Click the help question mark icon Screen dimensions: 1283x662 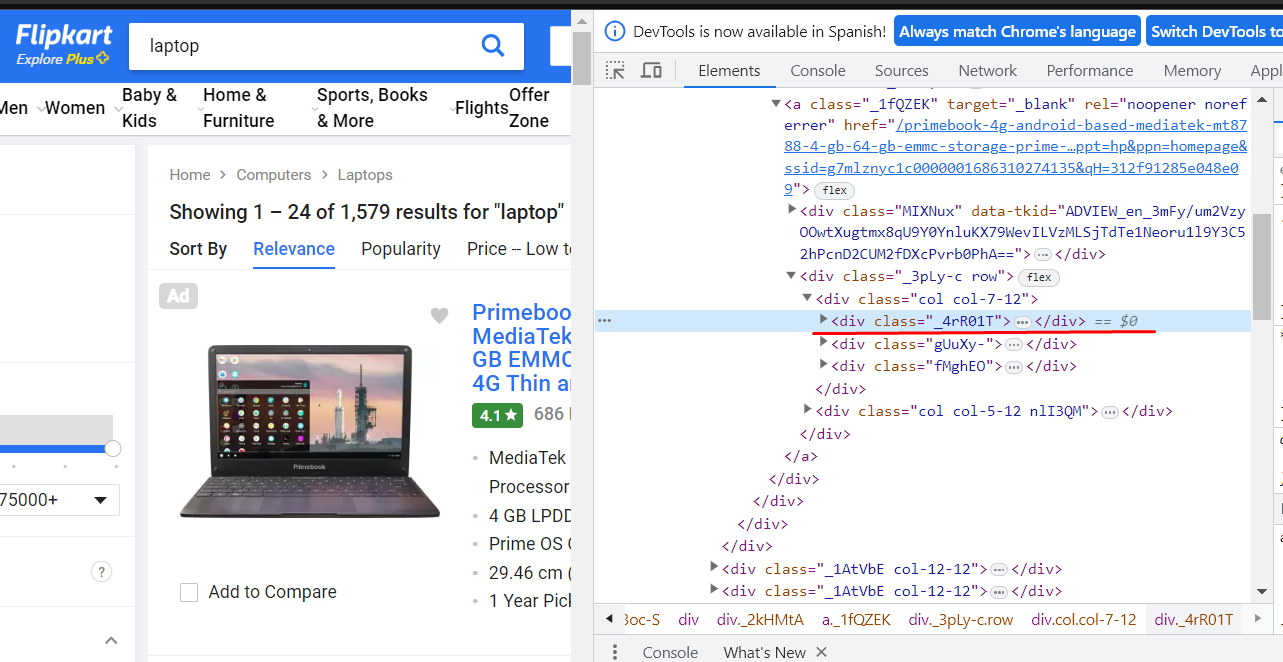click(x=101, y=572)
